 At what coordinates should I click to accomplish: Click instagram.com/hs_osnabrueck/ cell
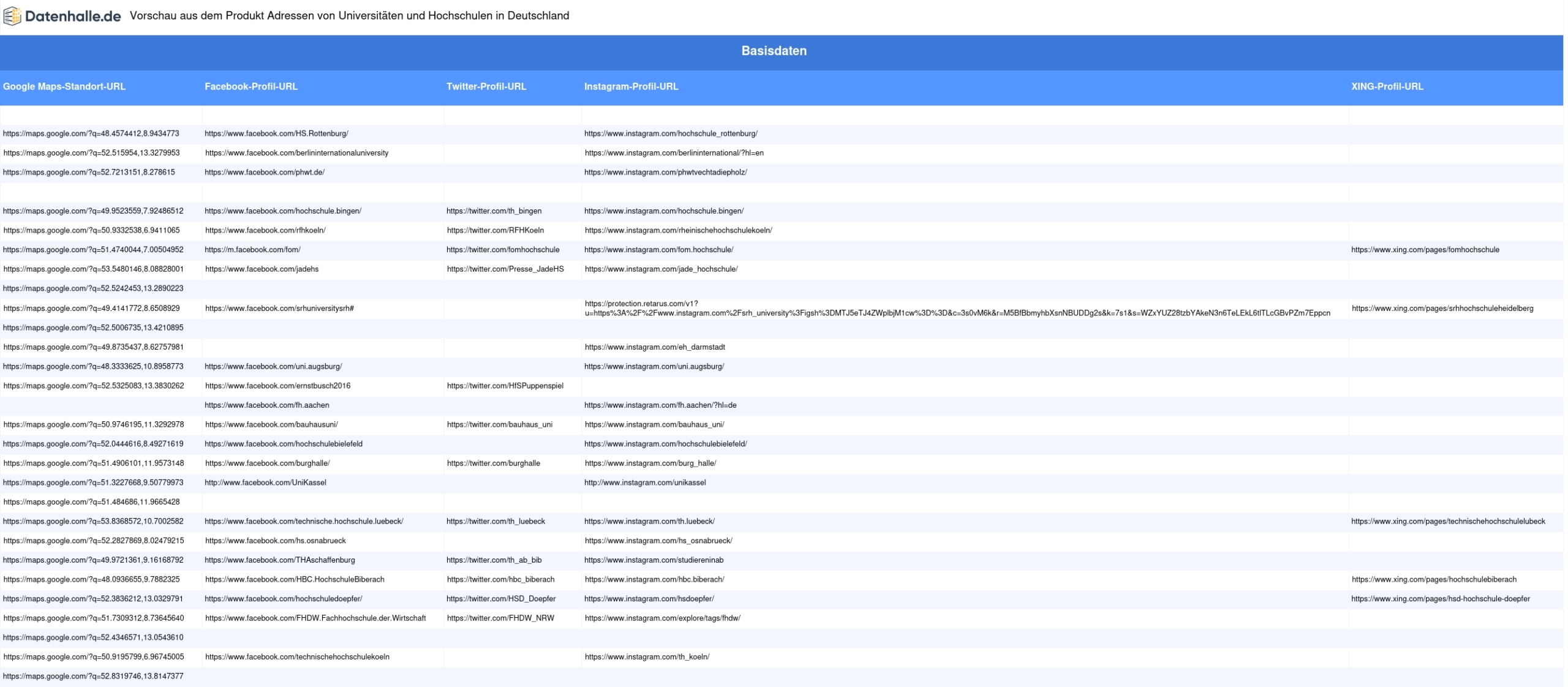(658, 541)
